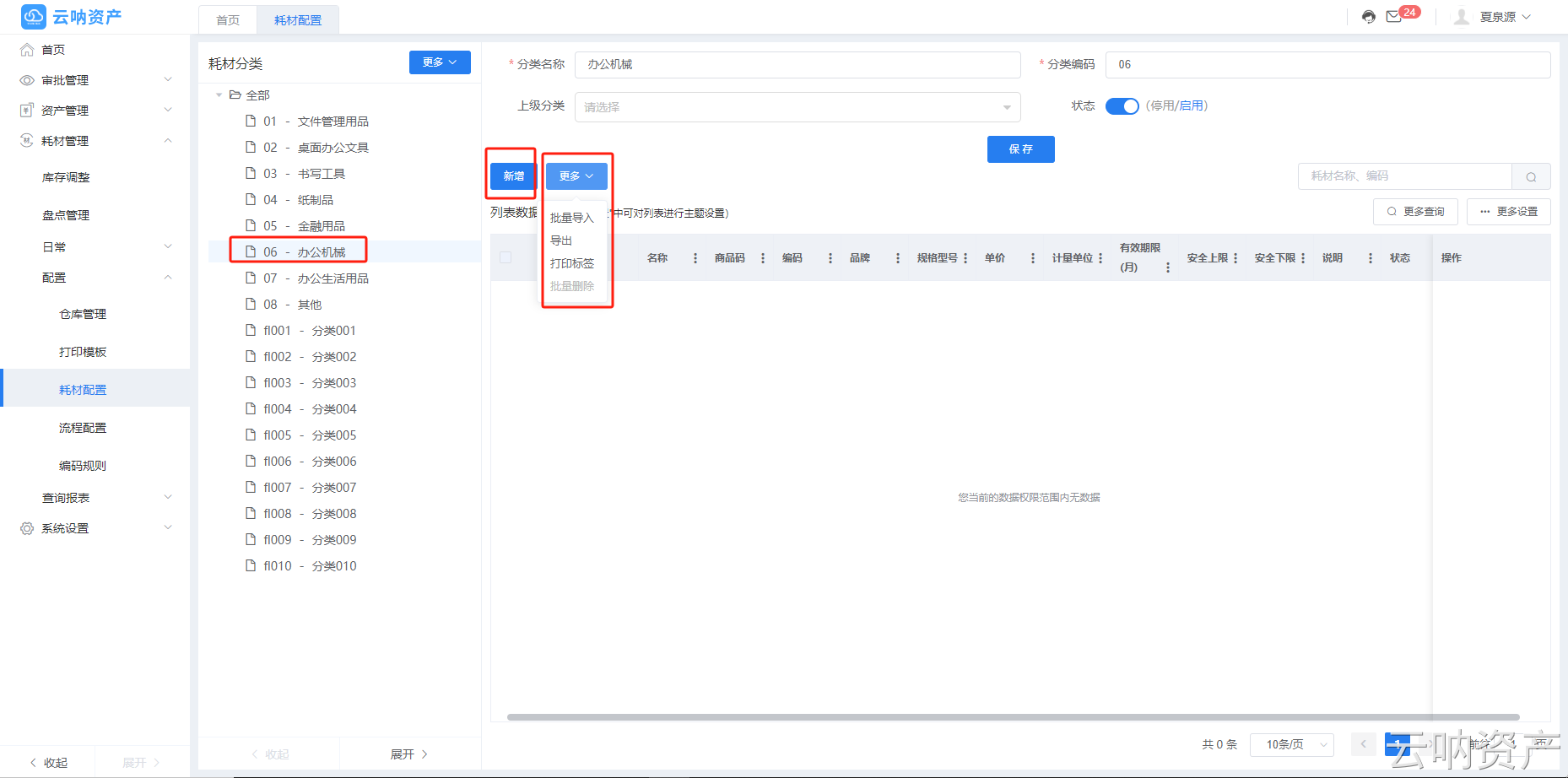
Task: Click the 更多设置 button
Action: click(1509, 212)
